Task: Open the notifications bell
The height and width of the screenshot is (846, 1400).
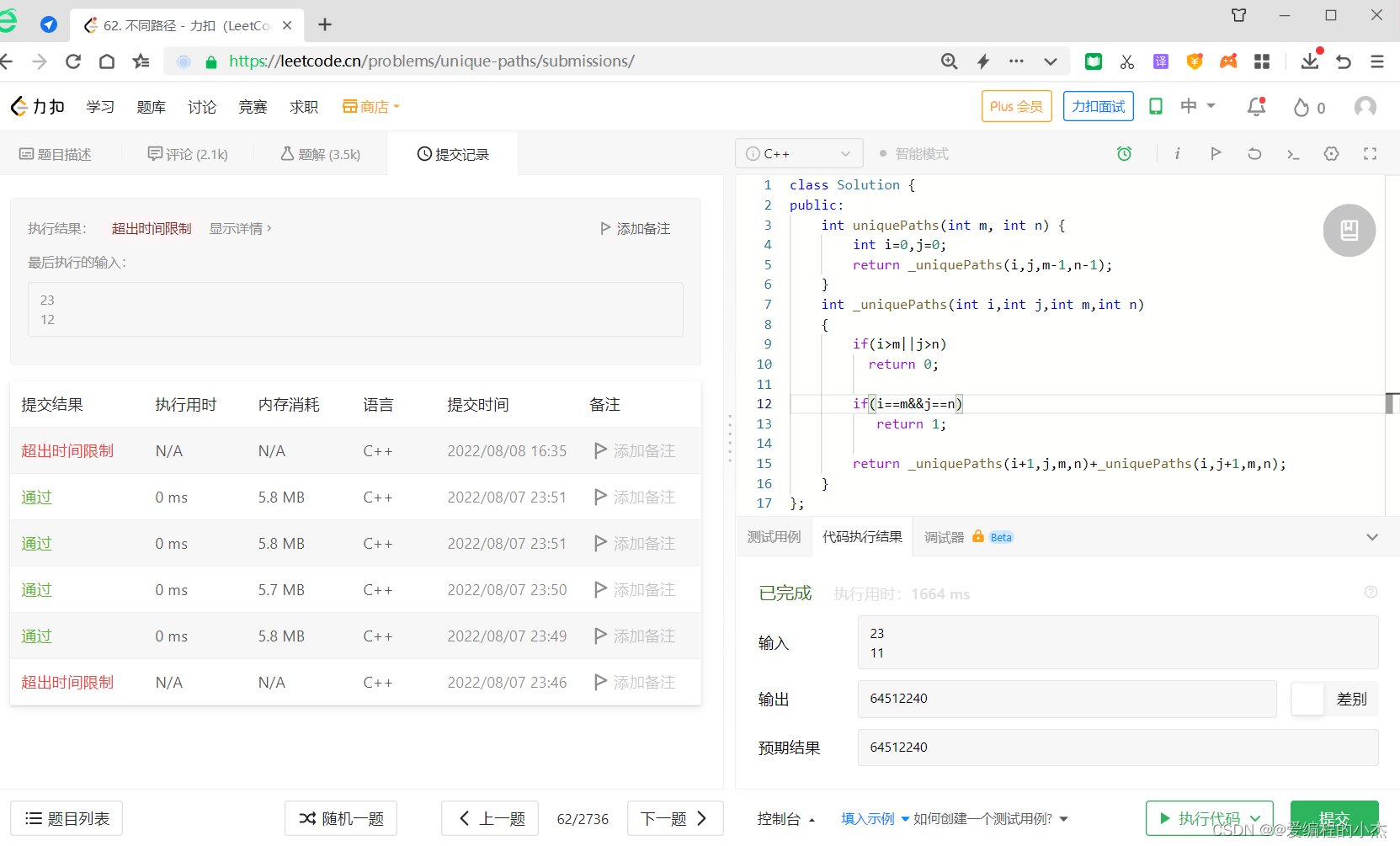Action: click(x=1255, y=106)
